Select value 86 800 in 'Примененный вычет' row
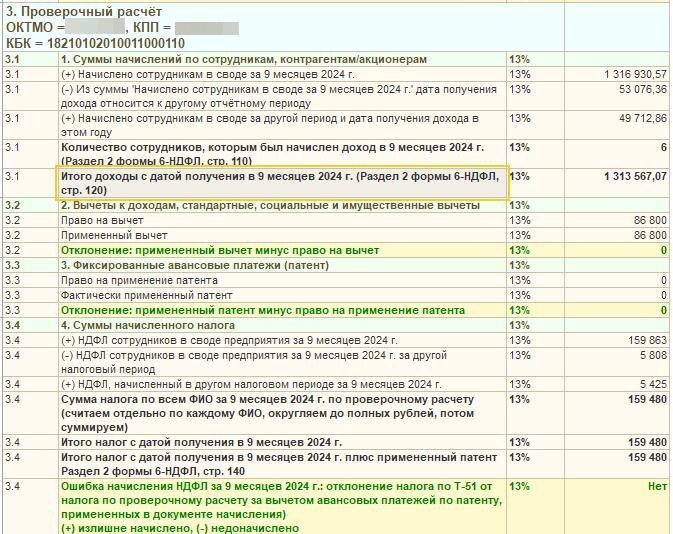 click(650, 235)
